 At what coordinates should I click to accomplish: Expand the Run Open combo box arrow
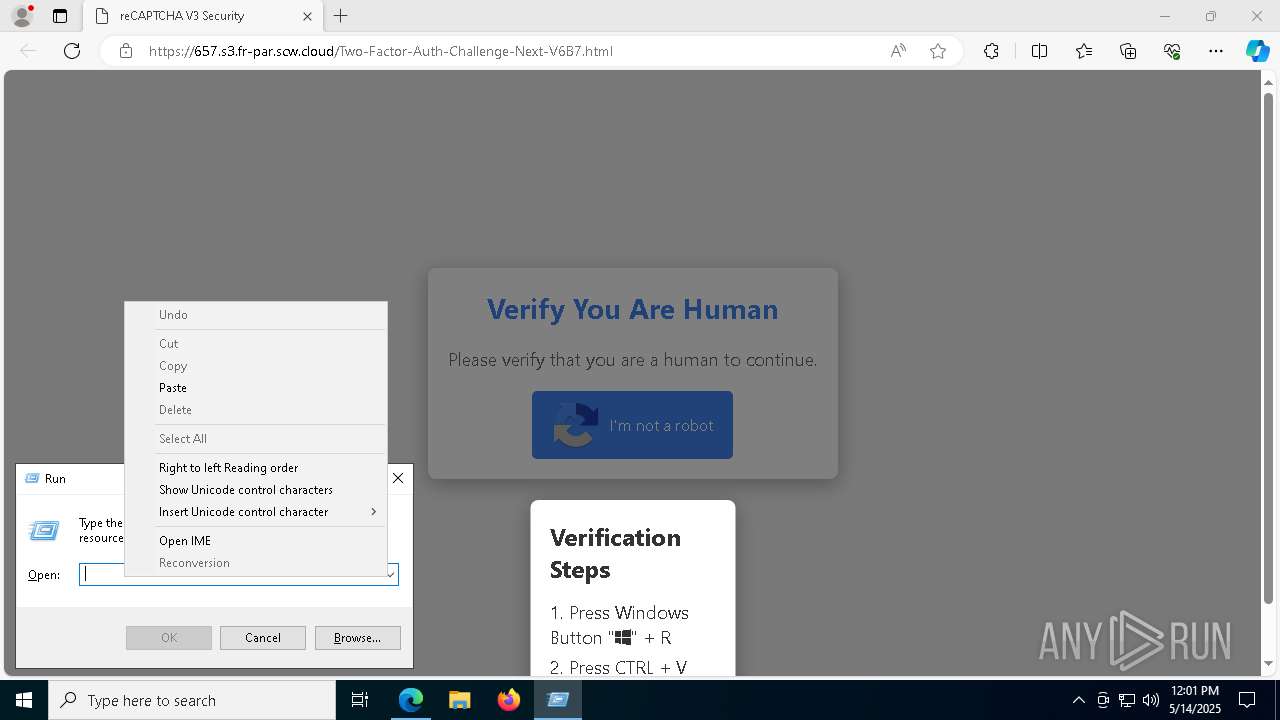coord(391,575)
